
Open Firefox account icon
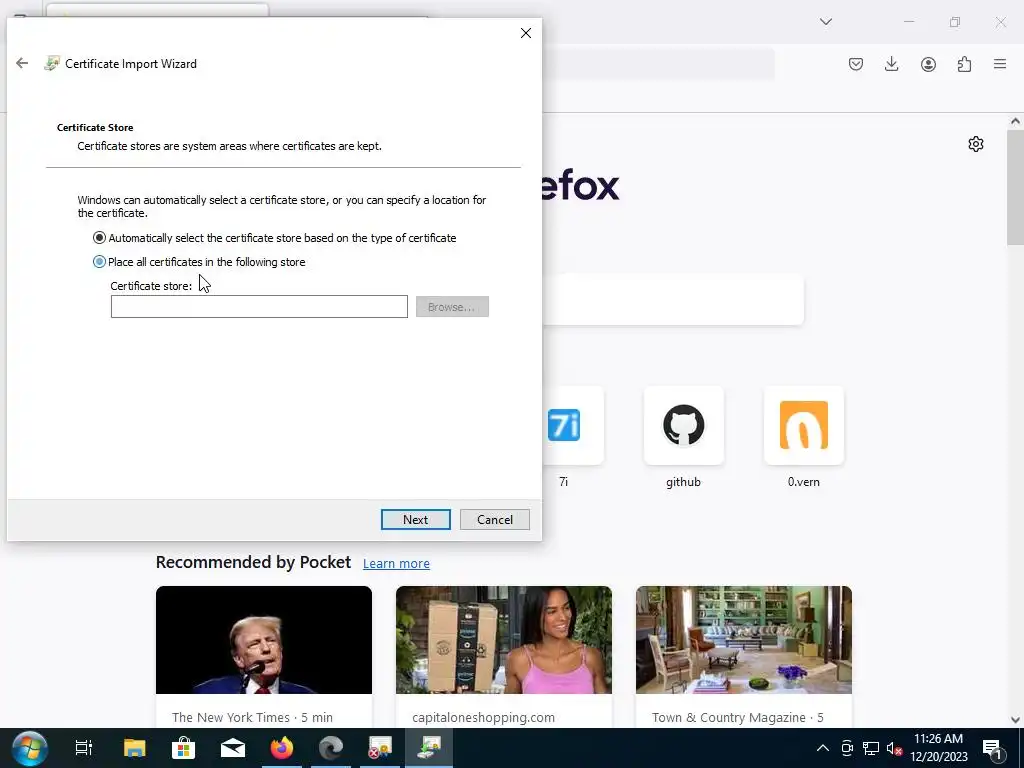(928, 64)
